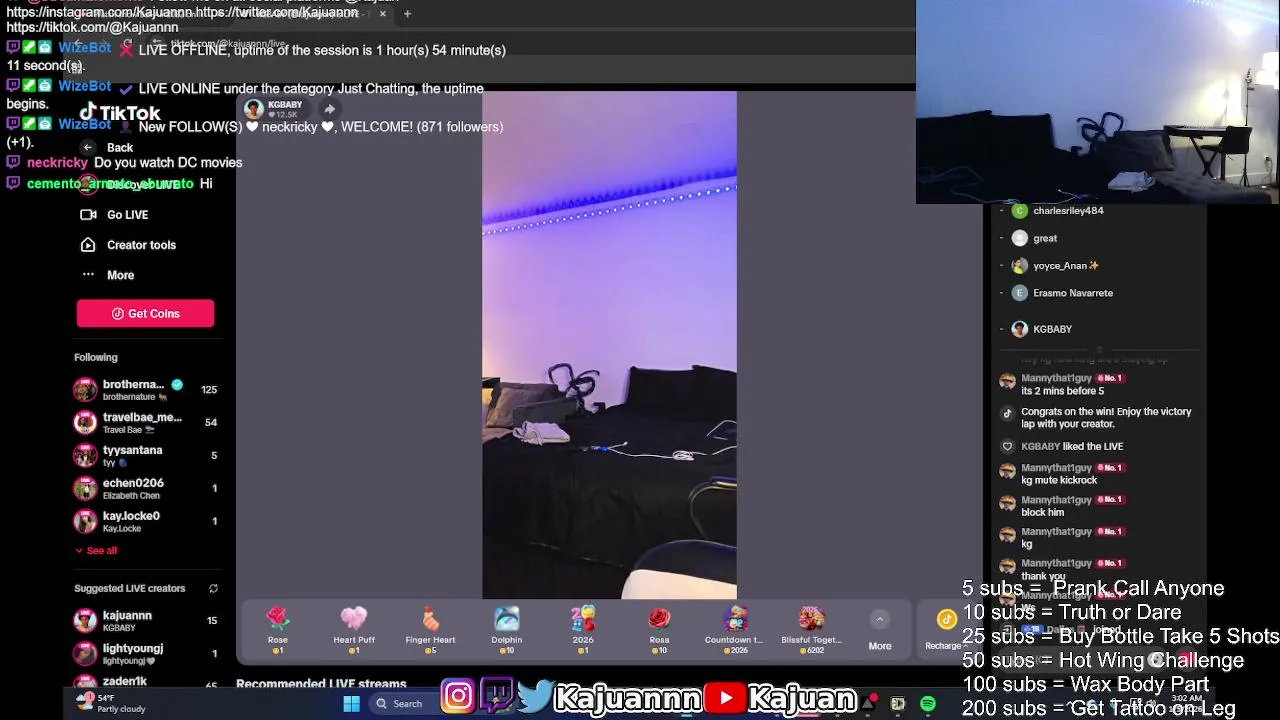Click 'KGBABY liked the LIVE' message
Image resolution: width=1280 pixels, height=720 pixels.
click(x=1072, y=446)
